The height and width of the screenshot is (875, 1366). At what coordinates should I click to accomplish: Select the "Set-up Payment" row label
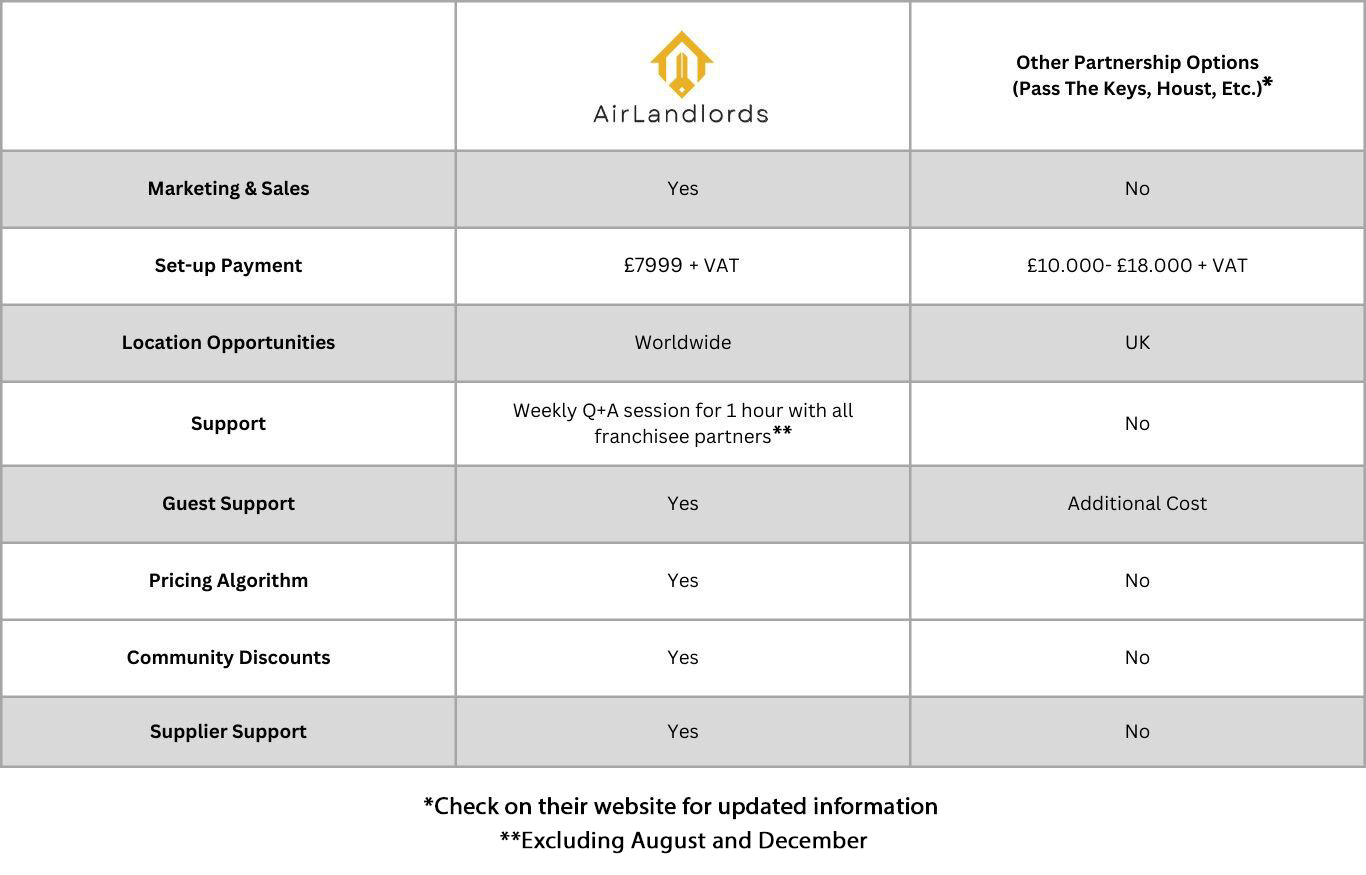[x=228, y=266]
